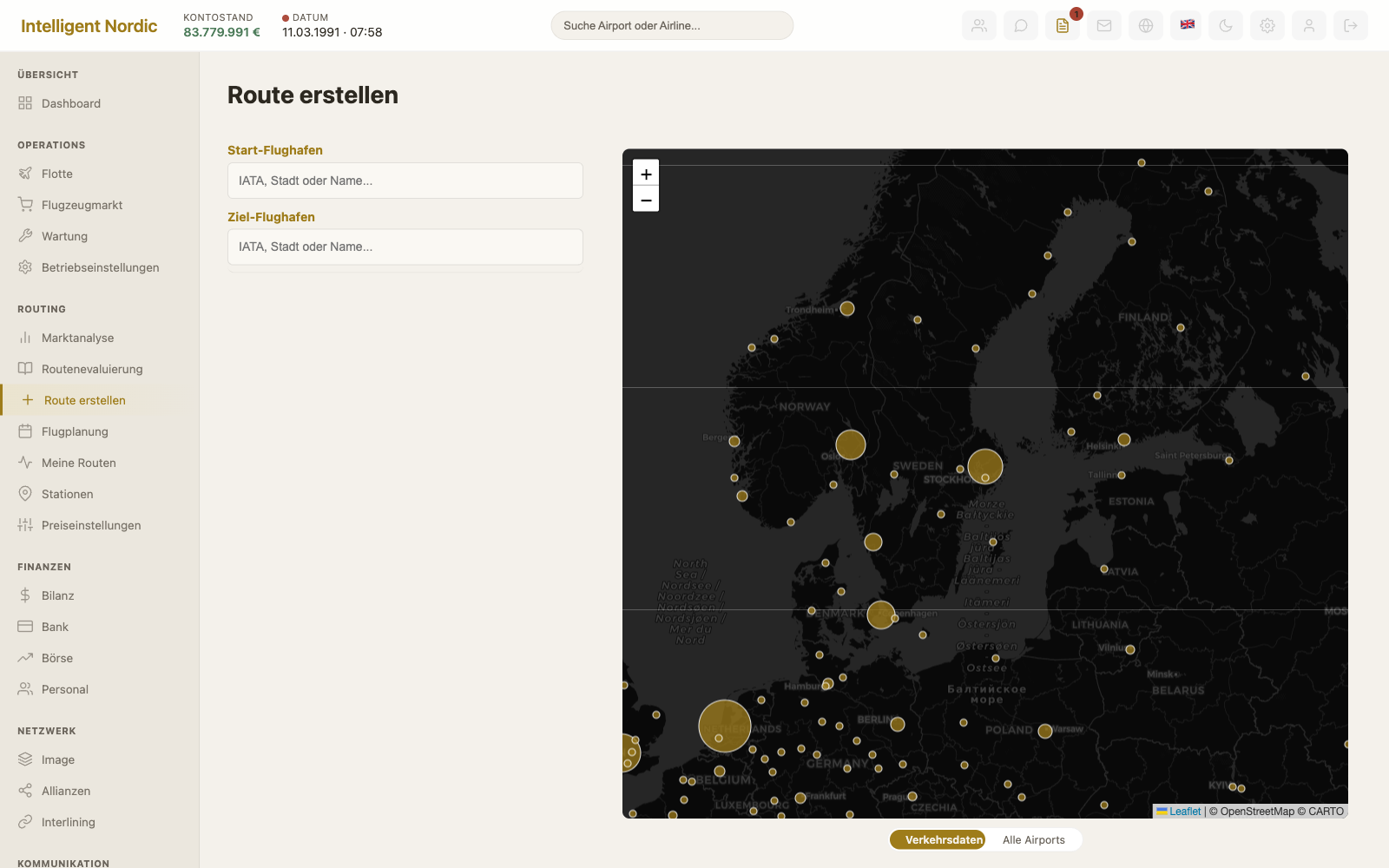
Task: Toggle dark mode moon icon
Action: pyautogui.click(x=1226, y=25)
